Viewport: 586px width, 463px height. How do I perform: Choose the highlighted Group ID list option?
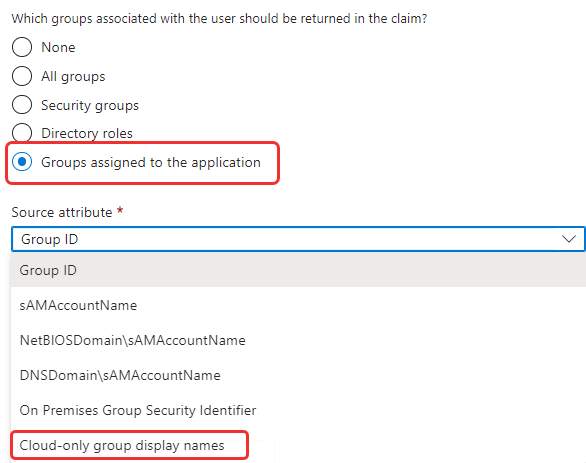[298, 270]
